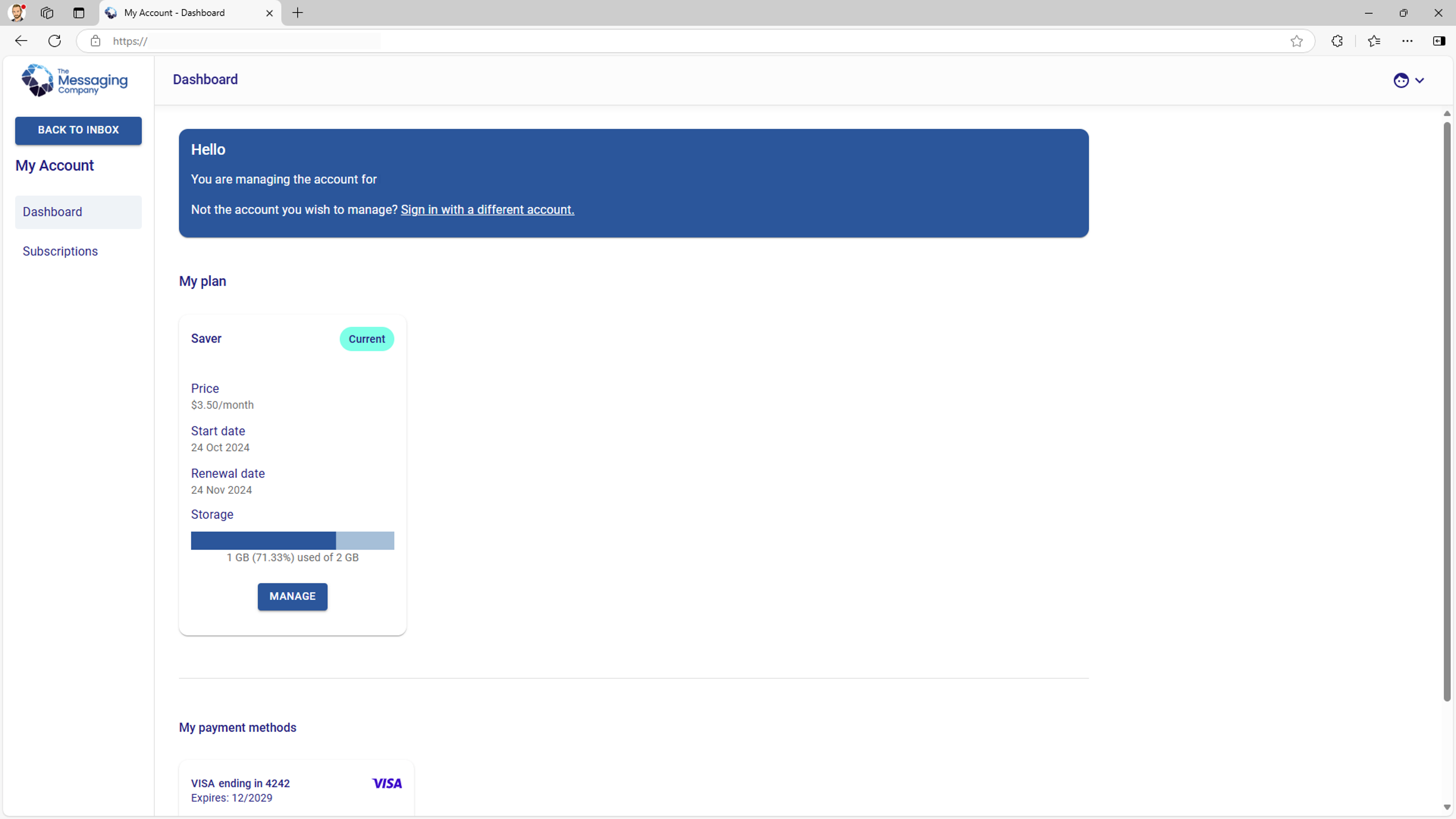Click the '$3.50/month' price text

[222, 405]
